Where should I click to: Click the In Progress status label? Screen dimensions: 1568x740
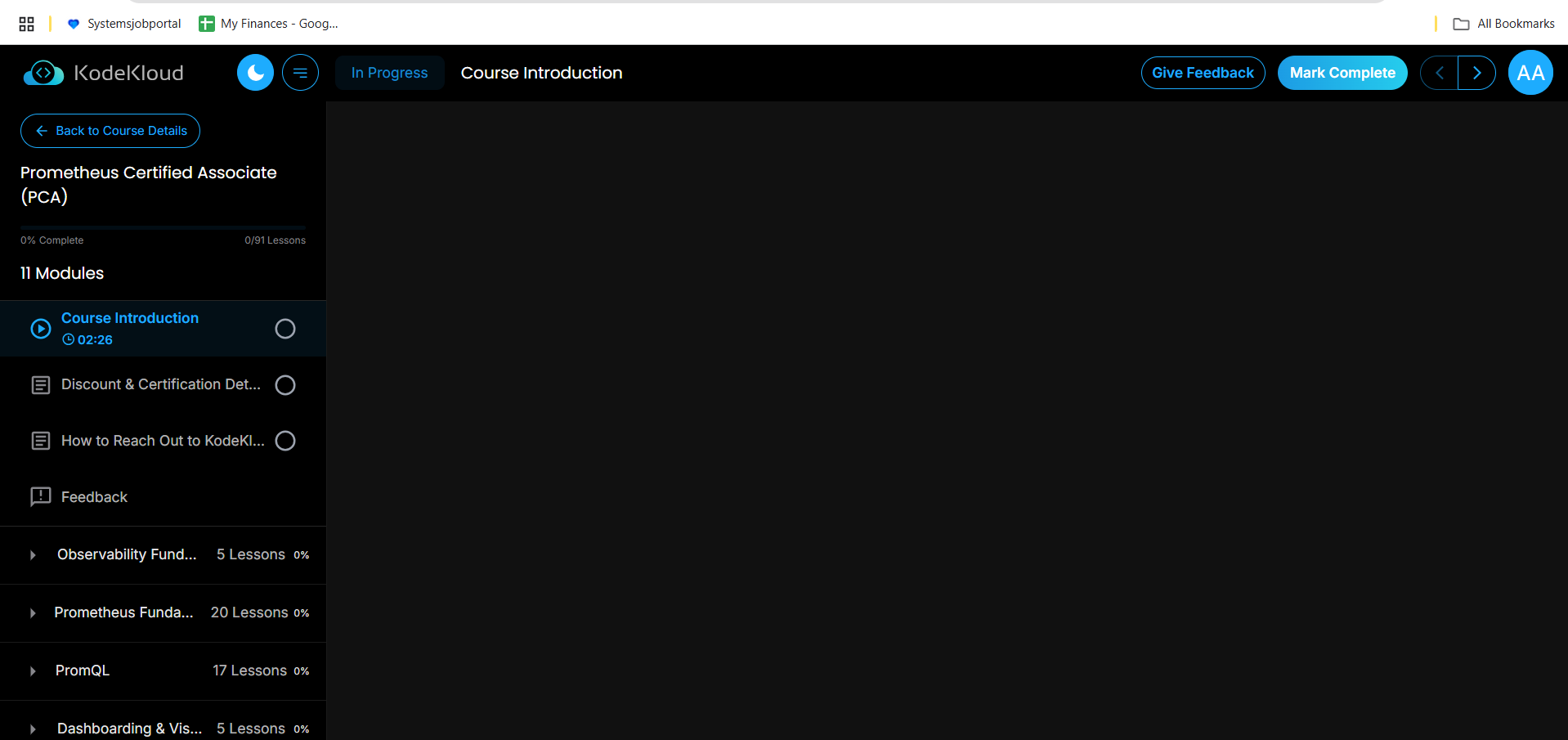(389, 73)
